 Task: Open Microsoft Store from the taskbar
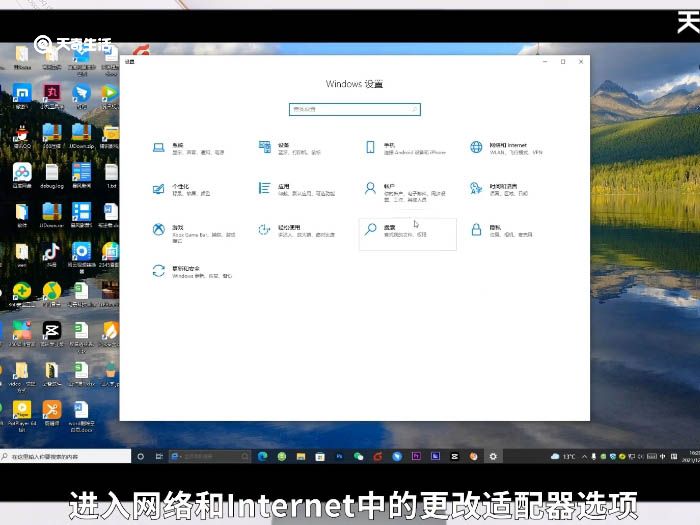[320, 456]
